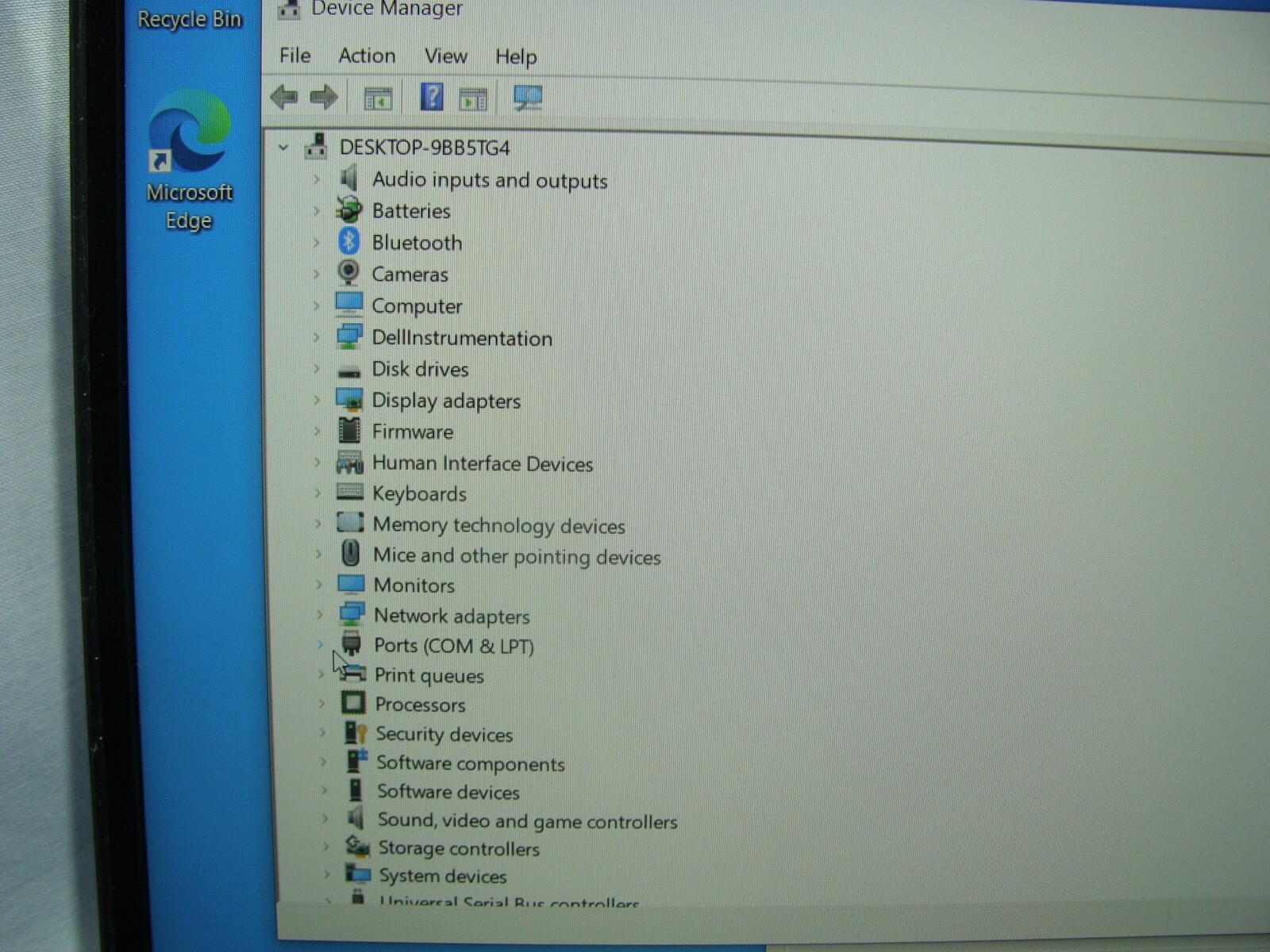Select the System devices label
This screenshot has width=1270, height=952.
point(443,876)
